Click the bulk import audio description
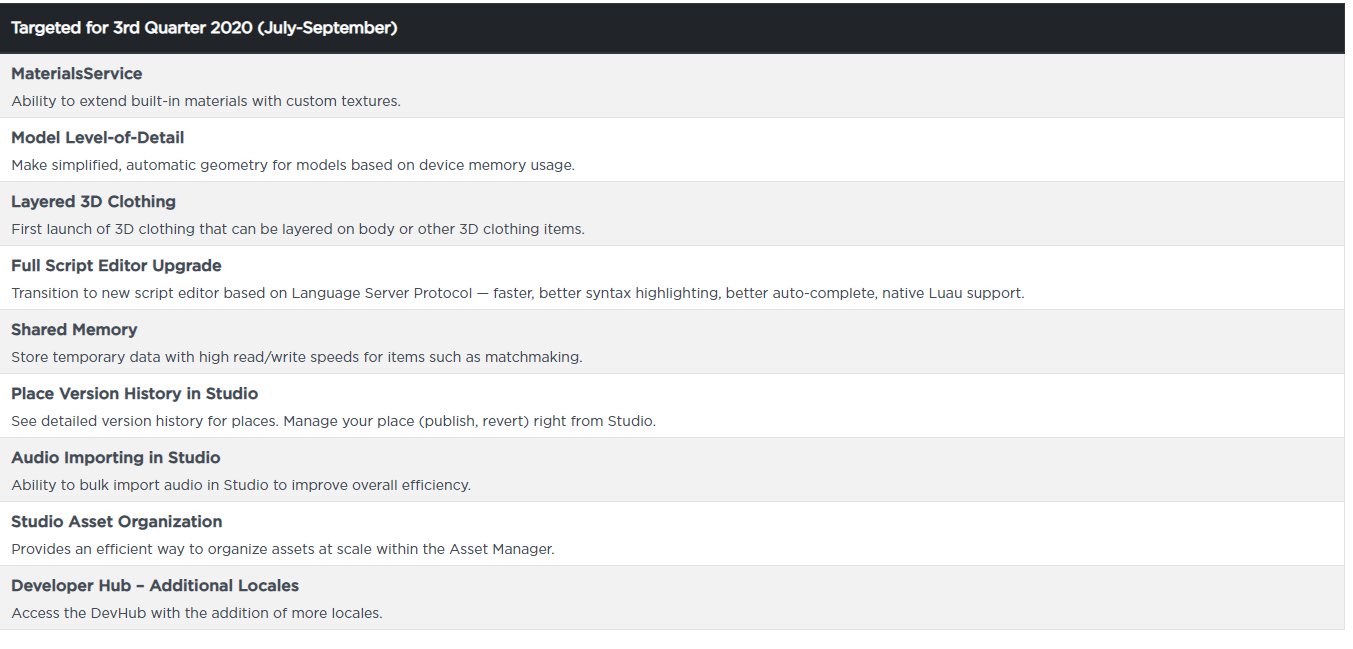The image size is (1353, 649). click(x=241, y=485)
